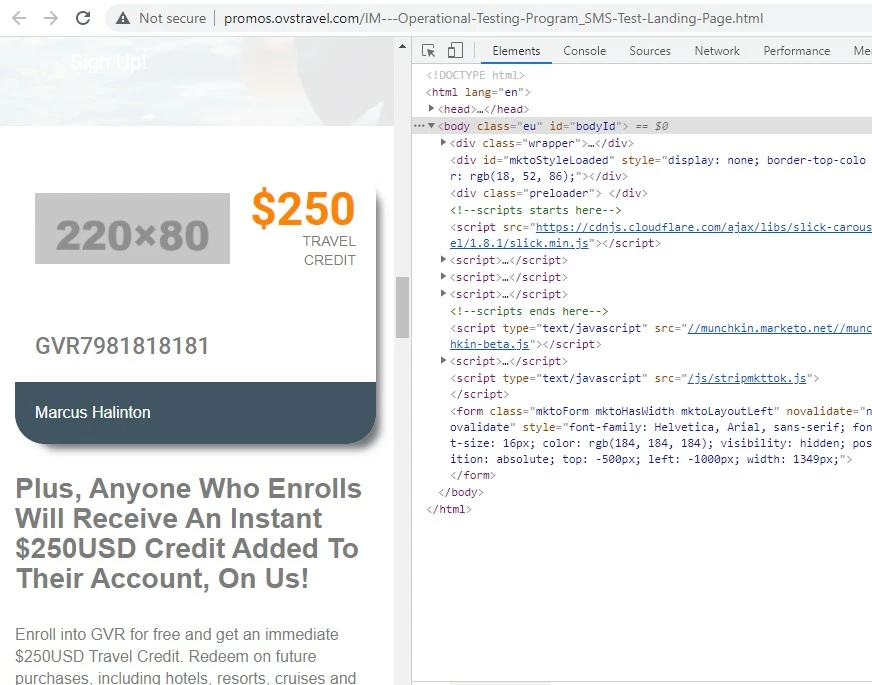Click the browser forward arrow

[51, 18]
